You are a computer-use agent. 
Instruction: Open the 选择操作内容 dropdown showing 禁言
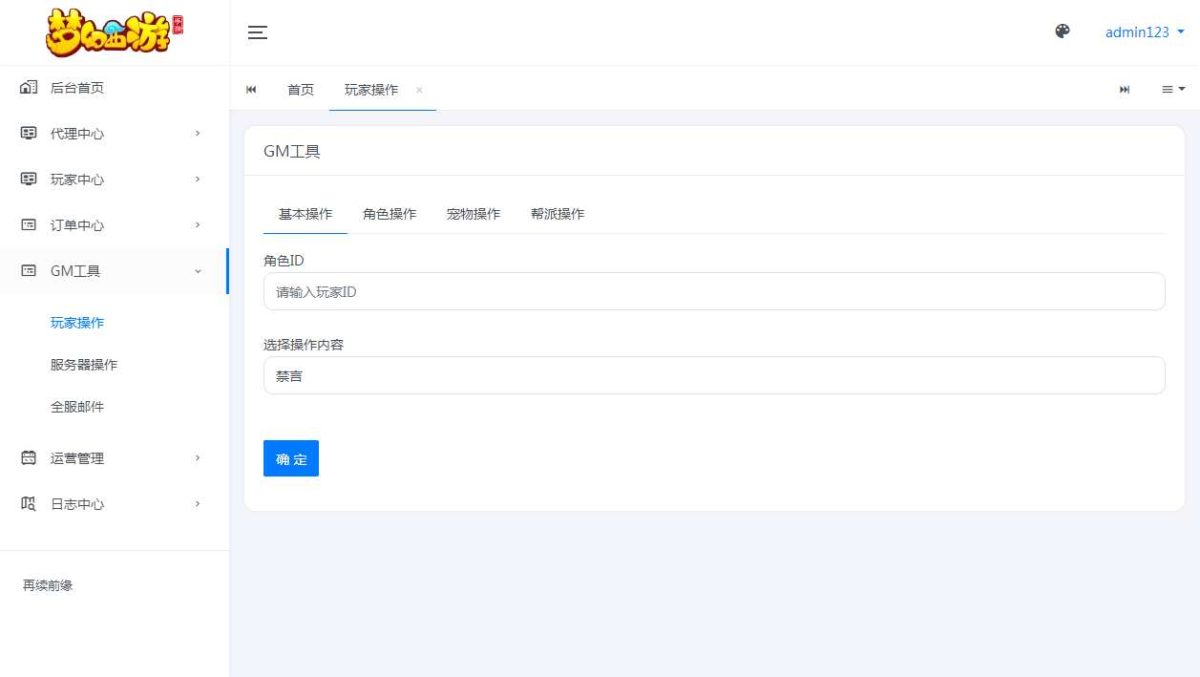[x=714, y=375]
